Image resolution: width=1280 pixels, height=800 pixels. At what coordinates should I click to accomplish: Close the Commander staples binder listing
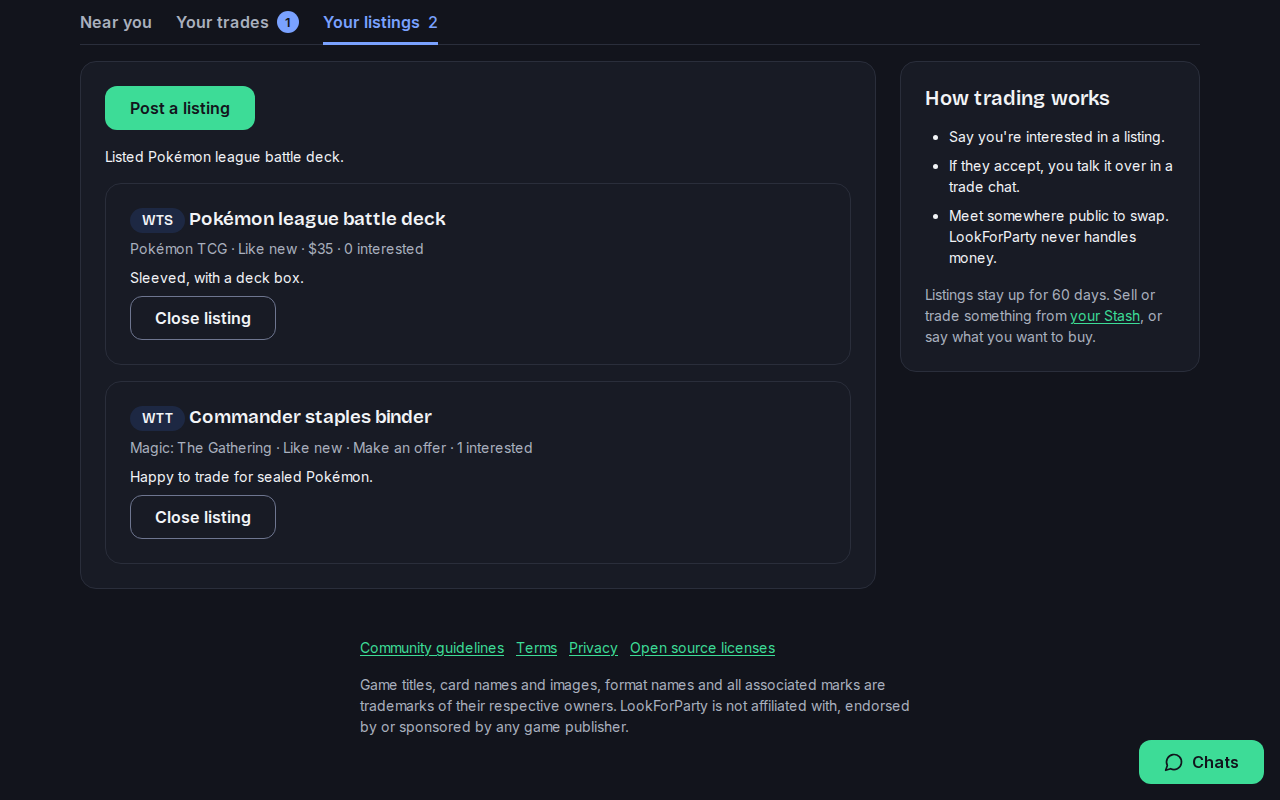pos(203,517)
